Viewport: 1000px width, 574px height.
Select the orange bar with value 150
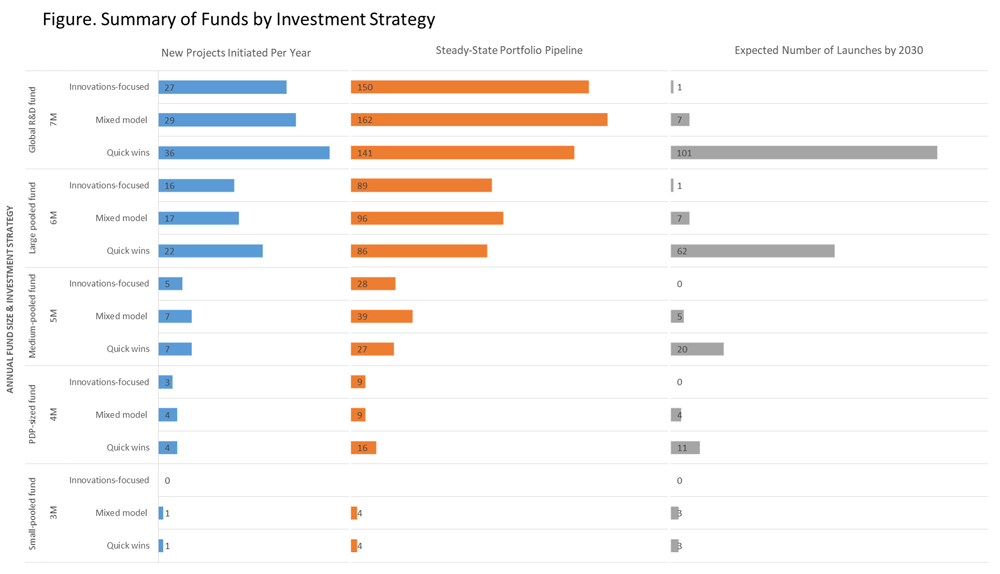[x=470, y=87]
